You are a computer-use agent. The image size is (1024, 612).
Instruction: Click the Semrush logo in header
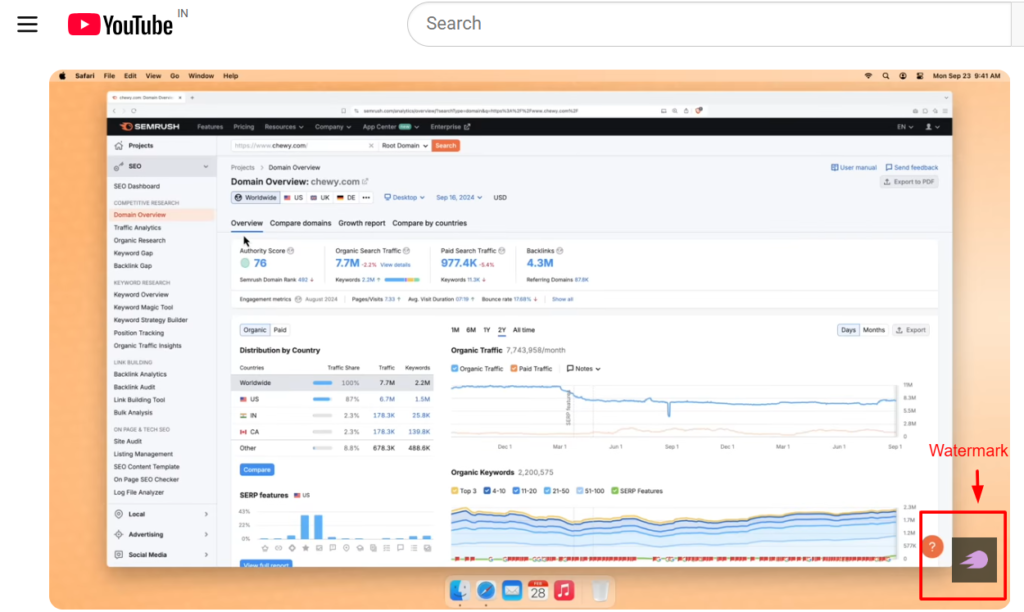[149, 127]
